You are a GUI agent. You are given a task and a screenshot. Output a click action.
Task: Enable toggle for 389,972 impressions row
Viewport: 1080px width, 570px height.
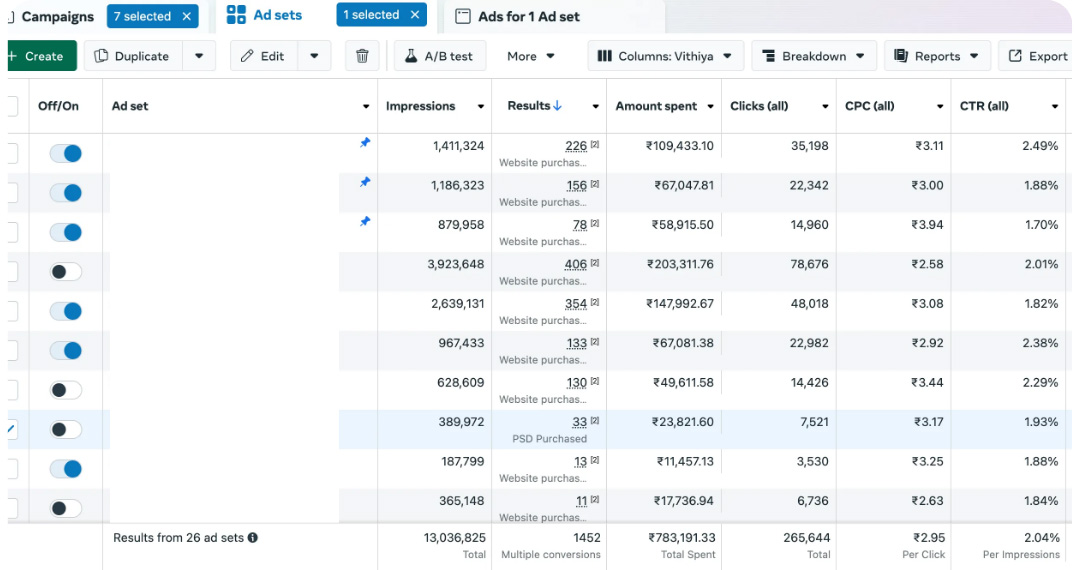[x=66, y=430]
